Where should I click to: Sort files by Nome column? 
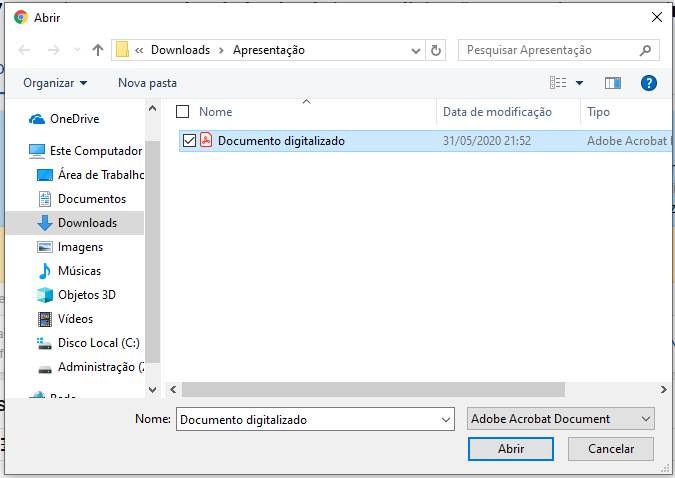(216, 112)
